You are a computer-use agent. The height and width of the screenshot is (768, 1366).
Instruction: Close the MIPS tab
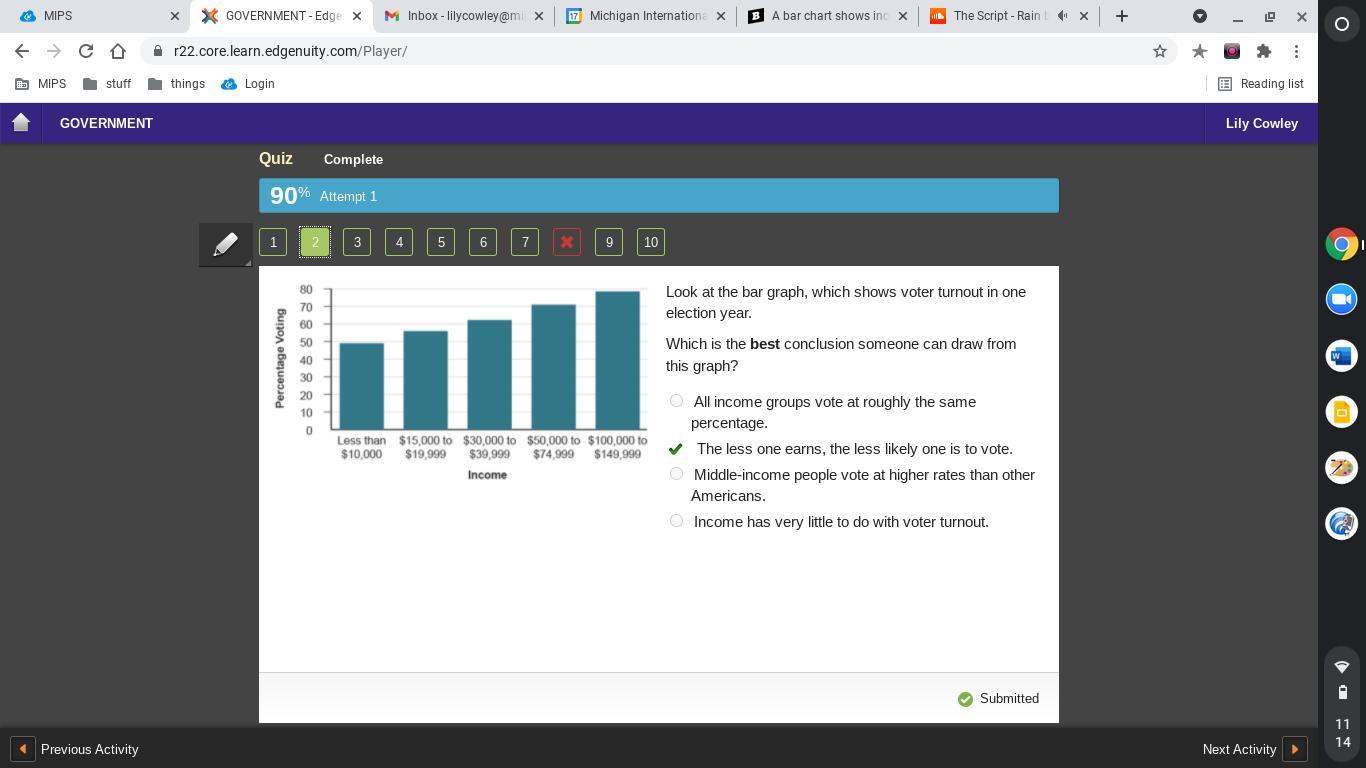pyautogui.click(x=175, y=16)
